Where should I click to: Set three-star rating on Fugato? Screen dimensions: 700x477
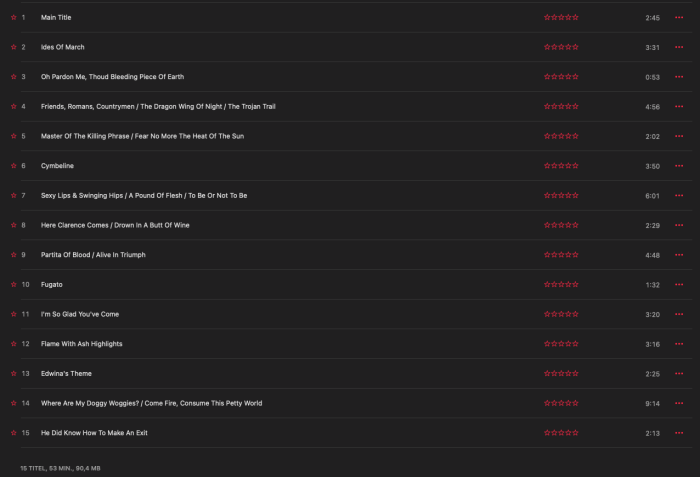pyautogui.click(x=561, y=285)
